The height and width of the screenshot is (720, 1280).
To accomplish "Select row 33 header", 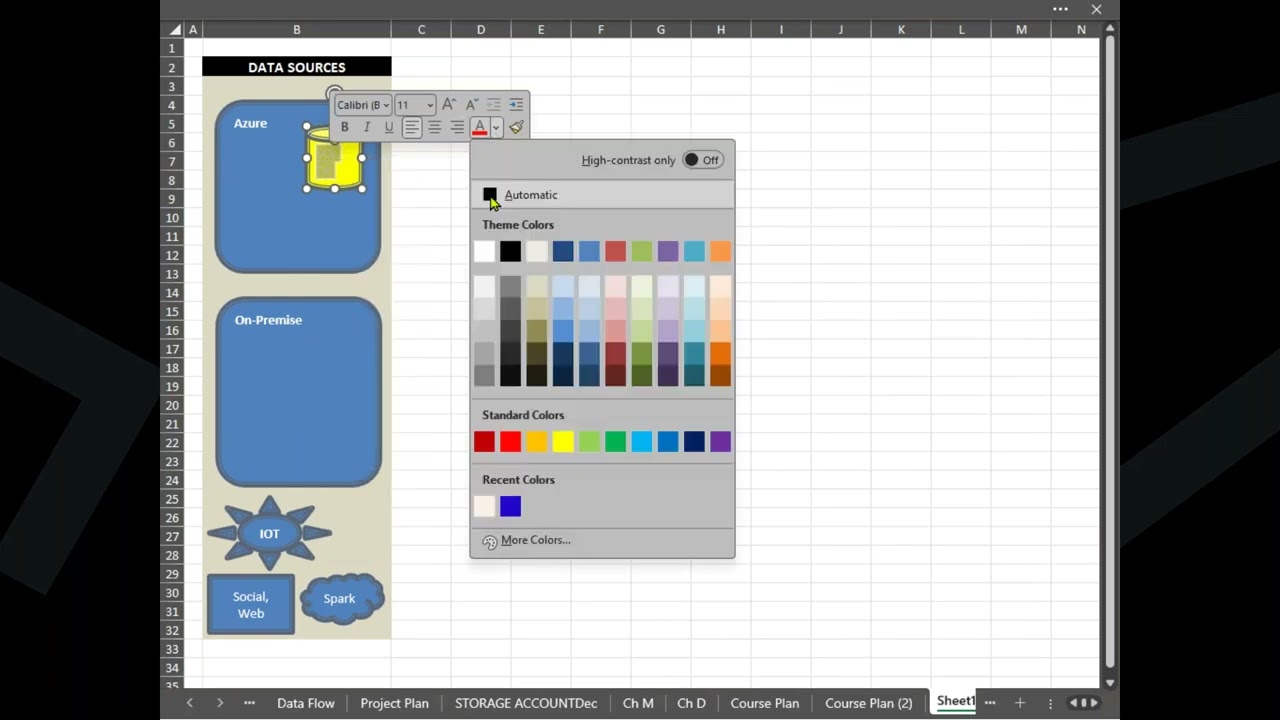I will pos(172,649).
